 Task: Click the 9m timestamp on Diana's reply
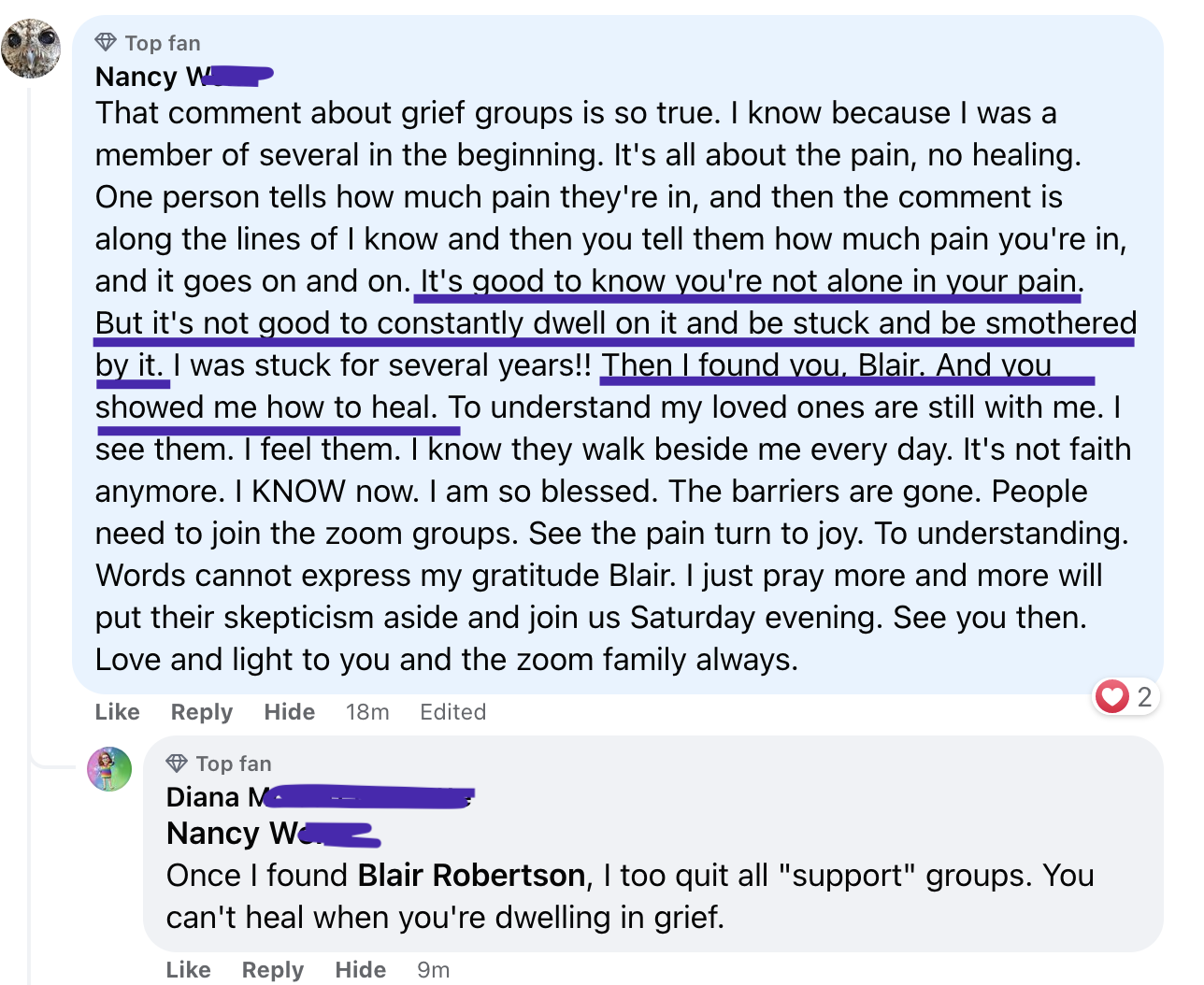point(433,970)
